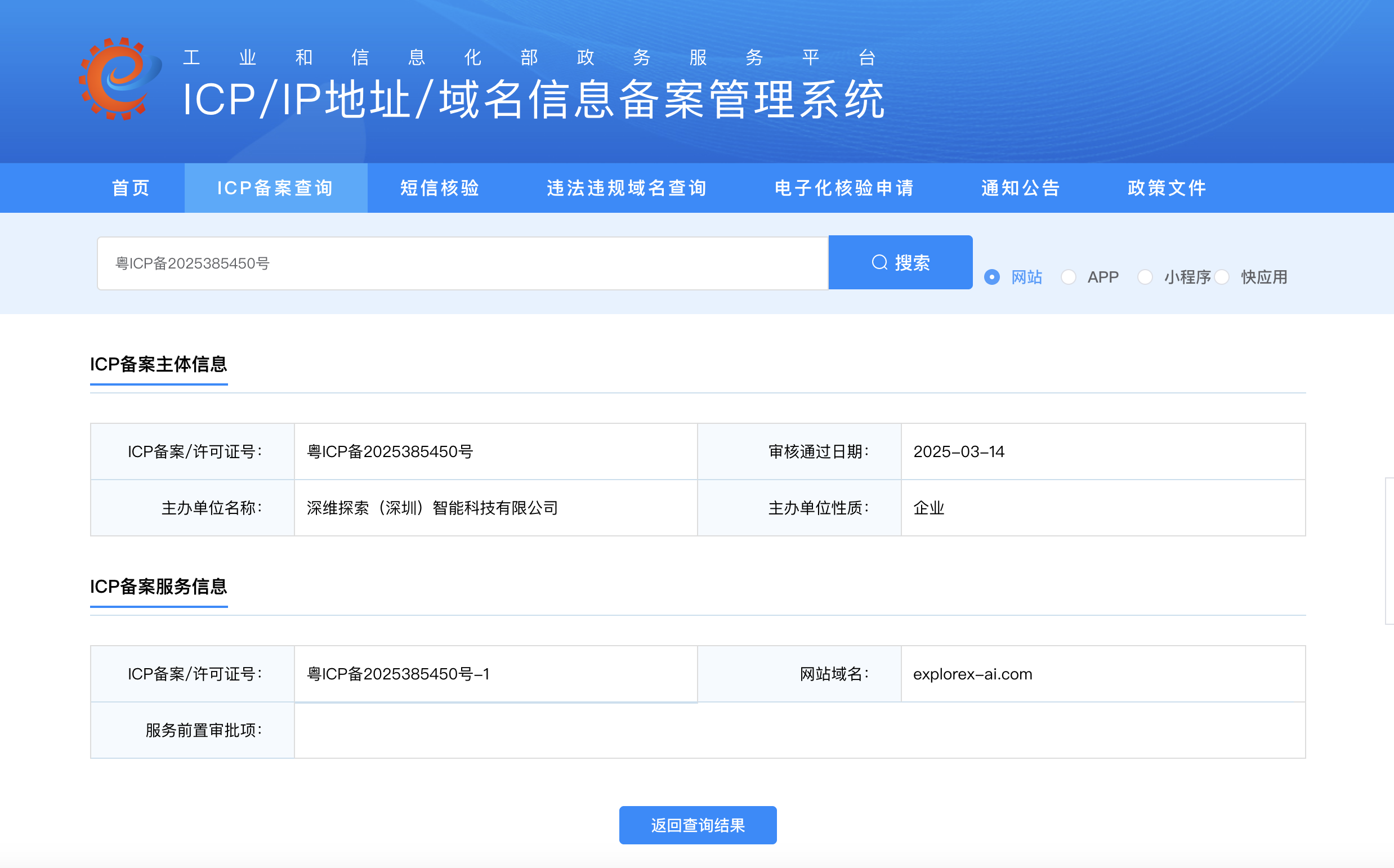This screenshot has height=868, width=1394.
Task: Focus the ICP number search field
Action: (x=462, y=263)
